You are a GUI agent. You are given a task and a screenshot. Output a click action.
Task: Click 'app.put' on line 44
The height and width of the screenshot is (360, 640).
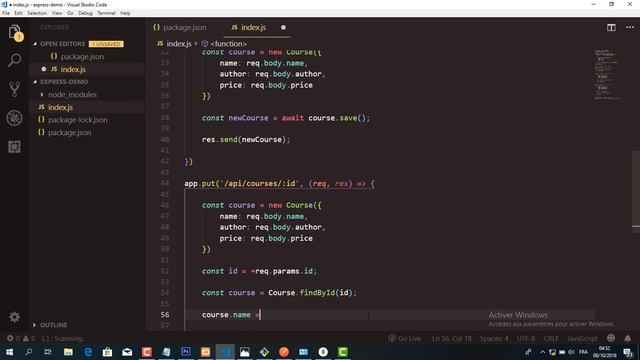(x=200, y=184)
